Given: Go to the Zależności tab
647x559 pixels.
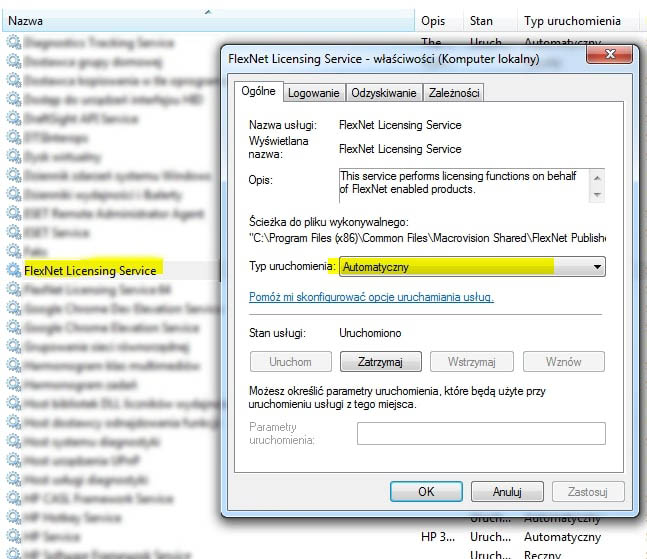Looking at the screenshot, I should [x=453, y=93].
